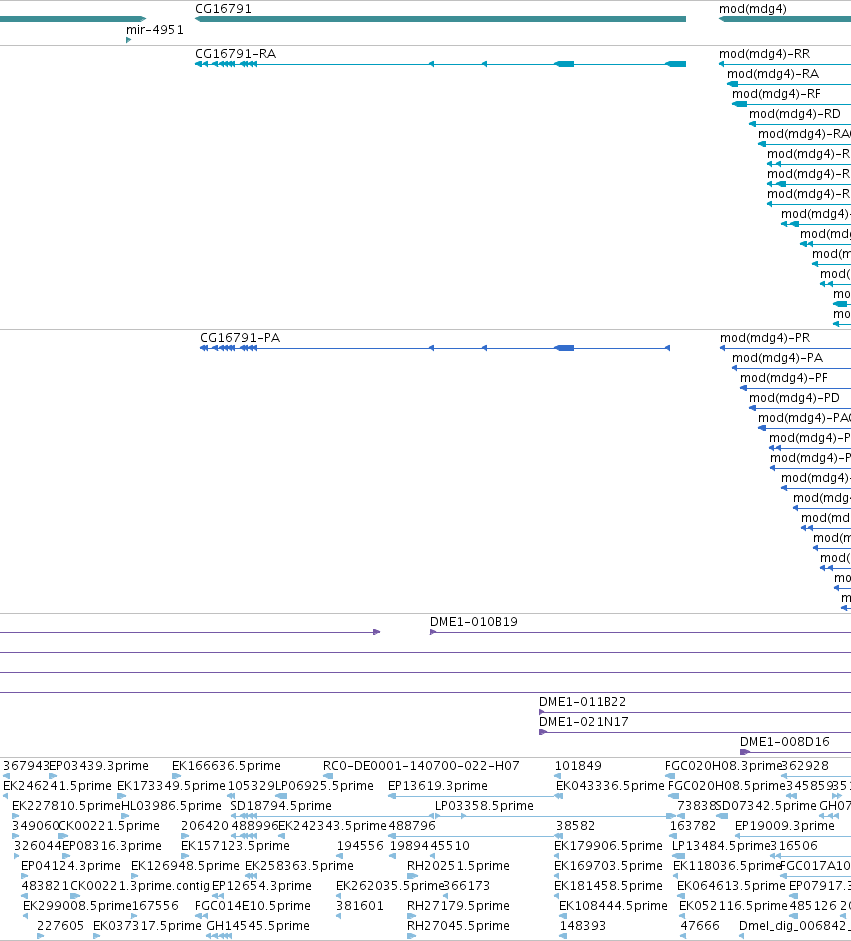Screen dimensions: 851x941
Task: Open EST label 163782
Action: [x=693, y=826]
